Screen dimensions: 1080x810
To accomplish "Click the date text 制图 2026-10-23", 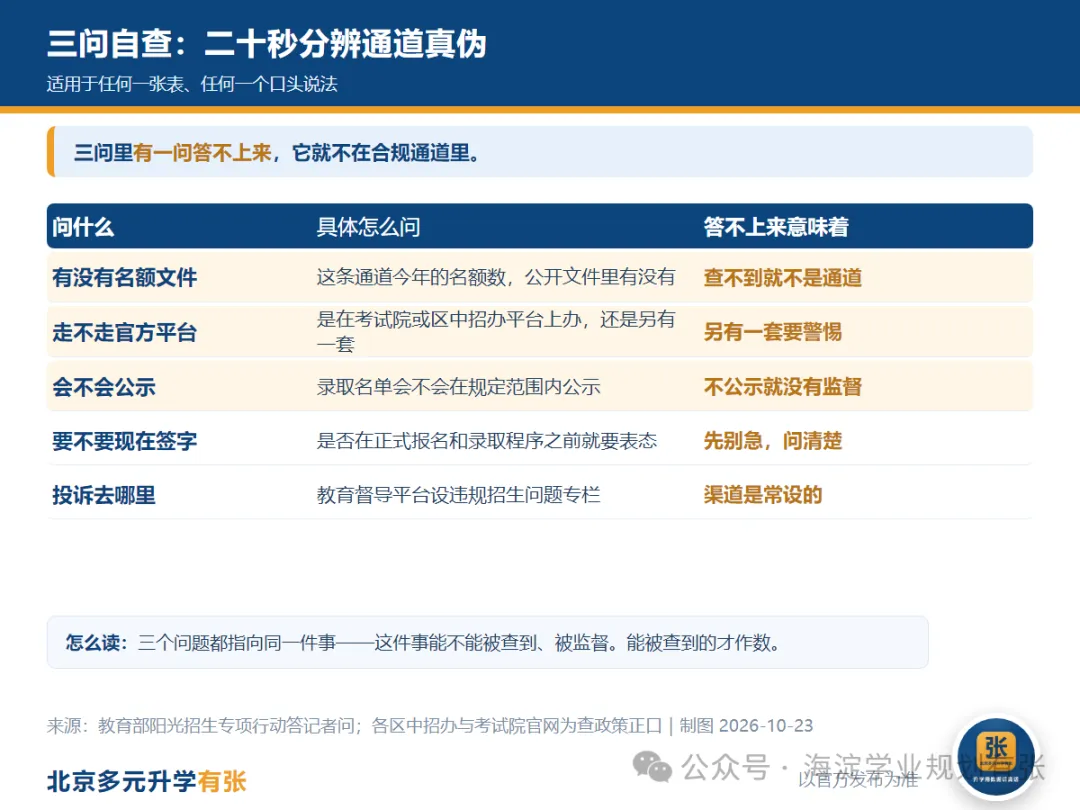I will tap(746, 725).
